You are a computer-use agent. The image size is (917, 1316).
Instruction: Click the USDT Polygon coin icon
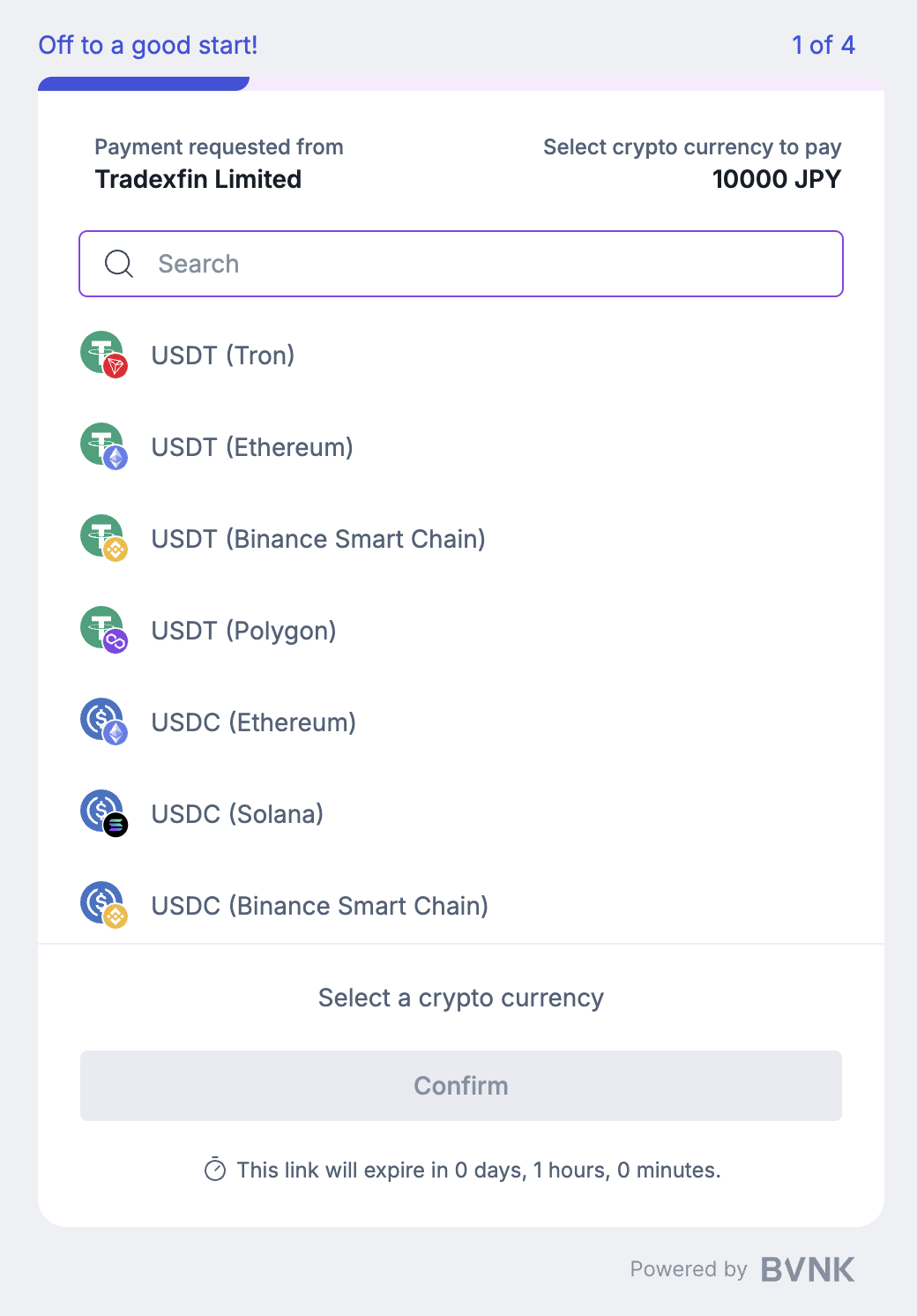point(104,630)
